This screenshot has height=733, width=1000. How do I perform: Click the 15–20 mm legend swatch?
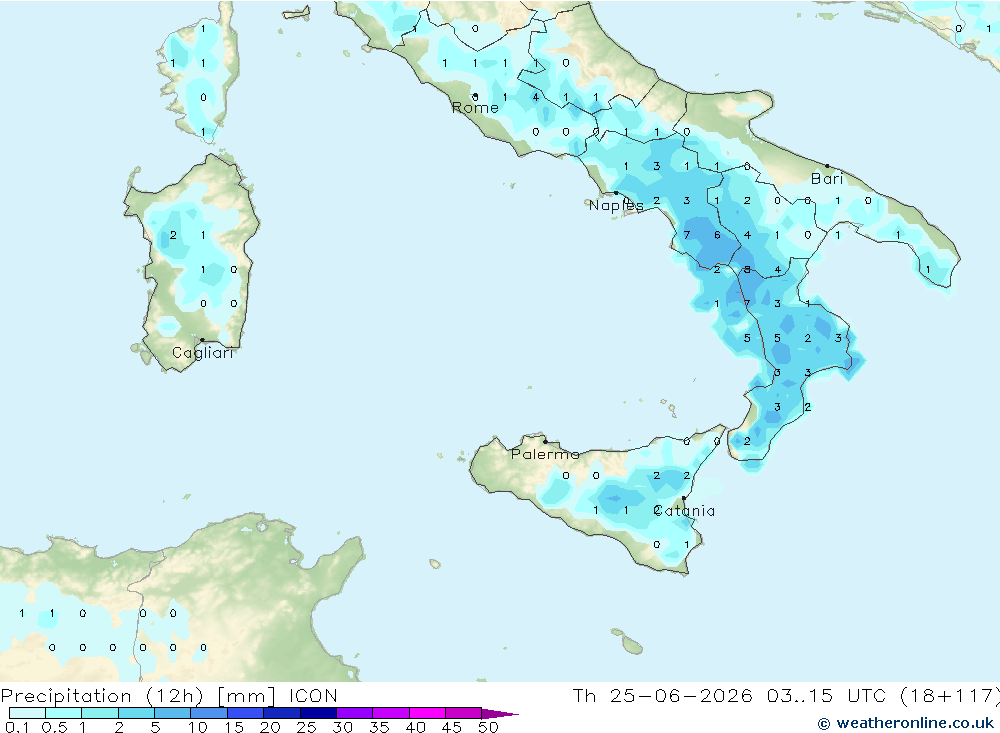246,713
